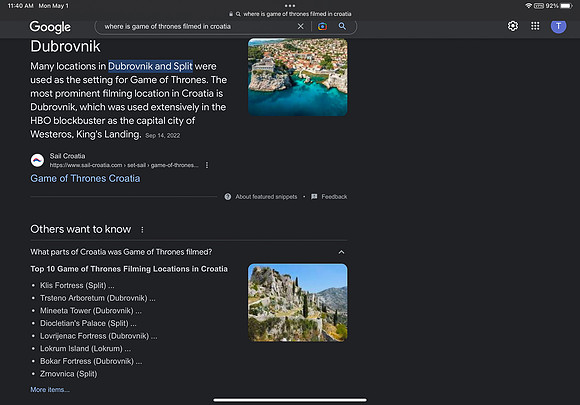Viewport: 580px width, 405px height.
Task: Open Google Lens camera search
Action: [x=322, y=26]
